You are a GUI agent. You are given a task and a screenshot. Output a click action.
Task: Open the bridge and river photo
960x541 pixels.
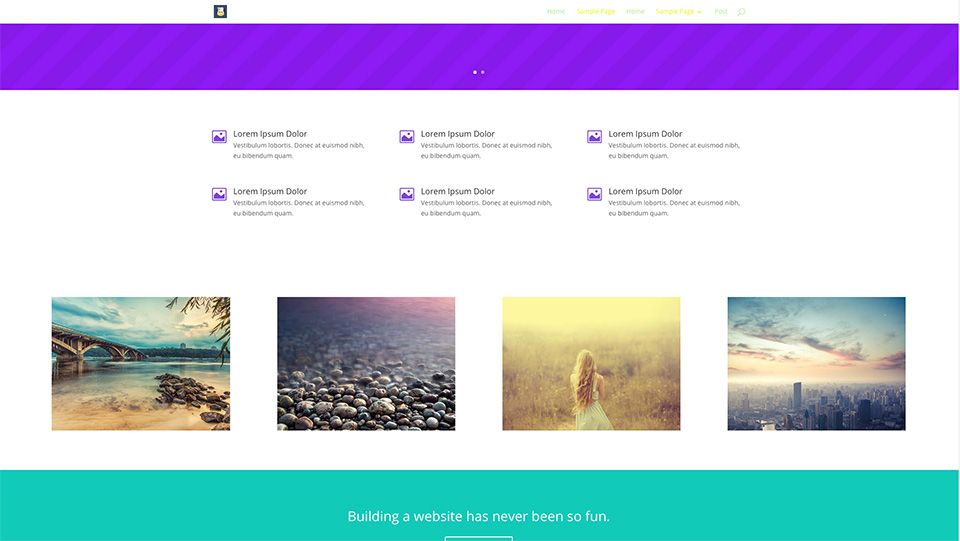point(141,364)
